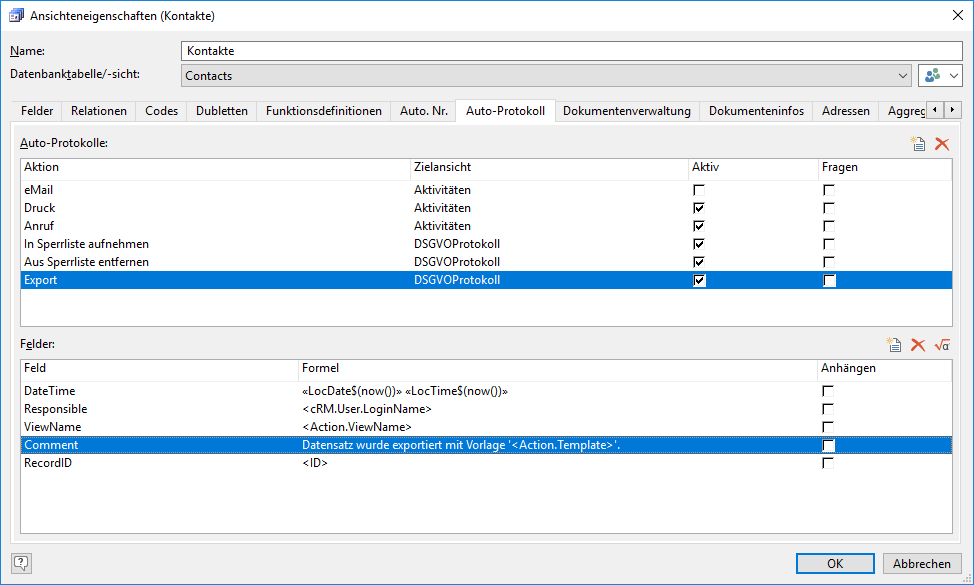
Task: Expand the Datenbanktabelle Contacts dropdown
Action: pos(902,76)
